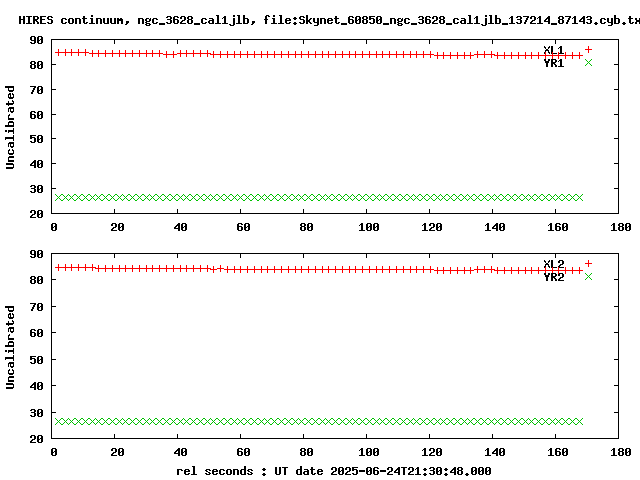Image resolution: width=640 pixels, height=480 pixels.
Task: Click x-axis tick 60 under the XL2 plot
Action: (x=243, y=452)
